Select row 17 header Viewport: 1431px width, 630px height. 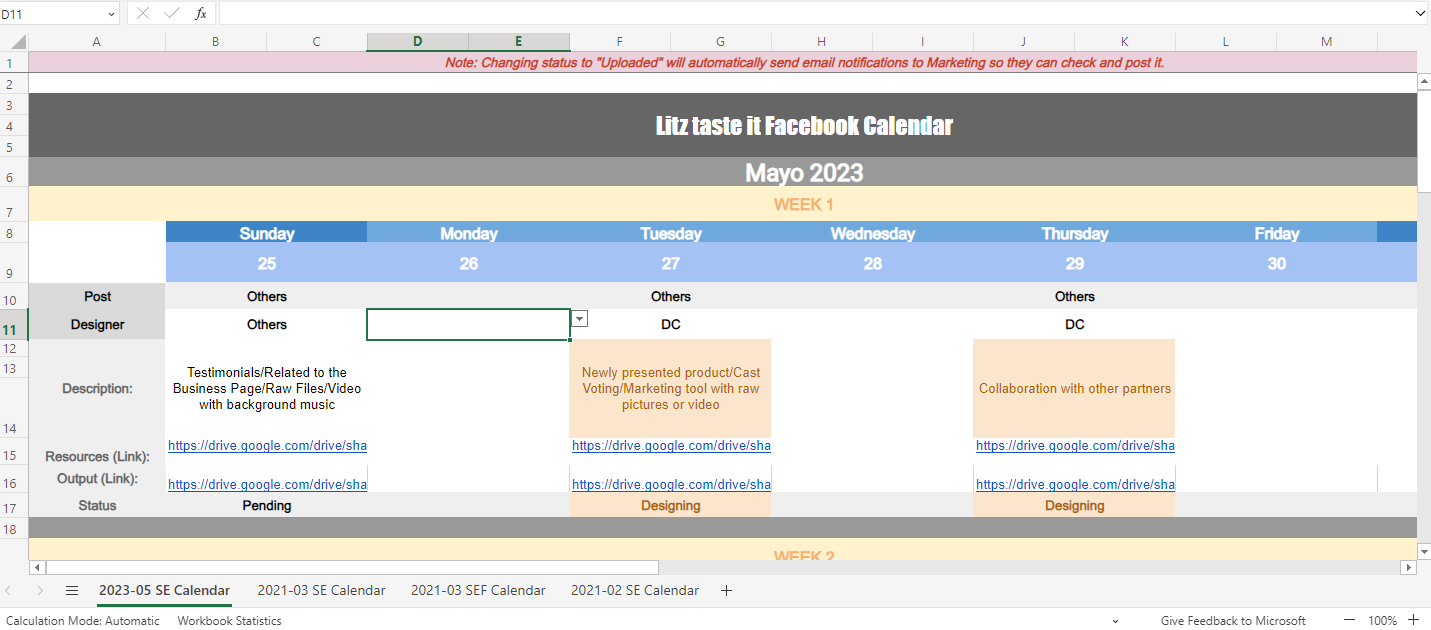click(14, 505)
